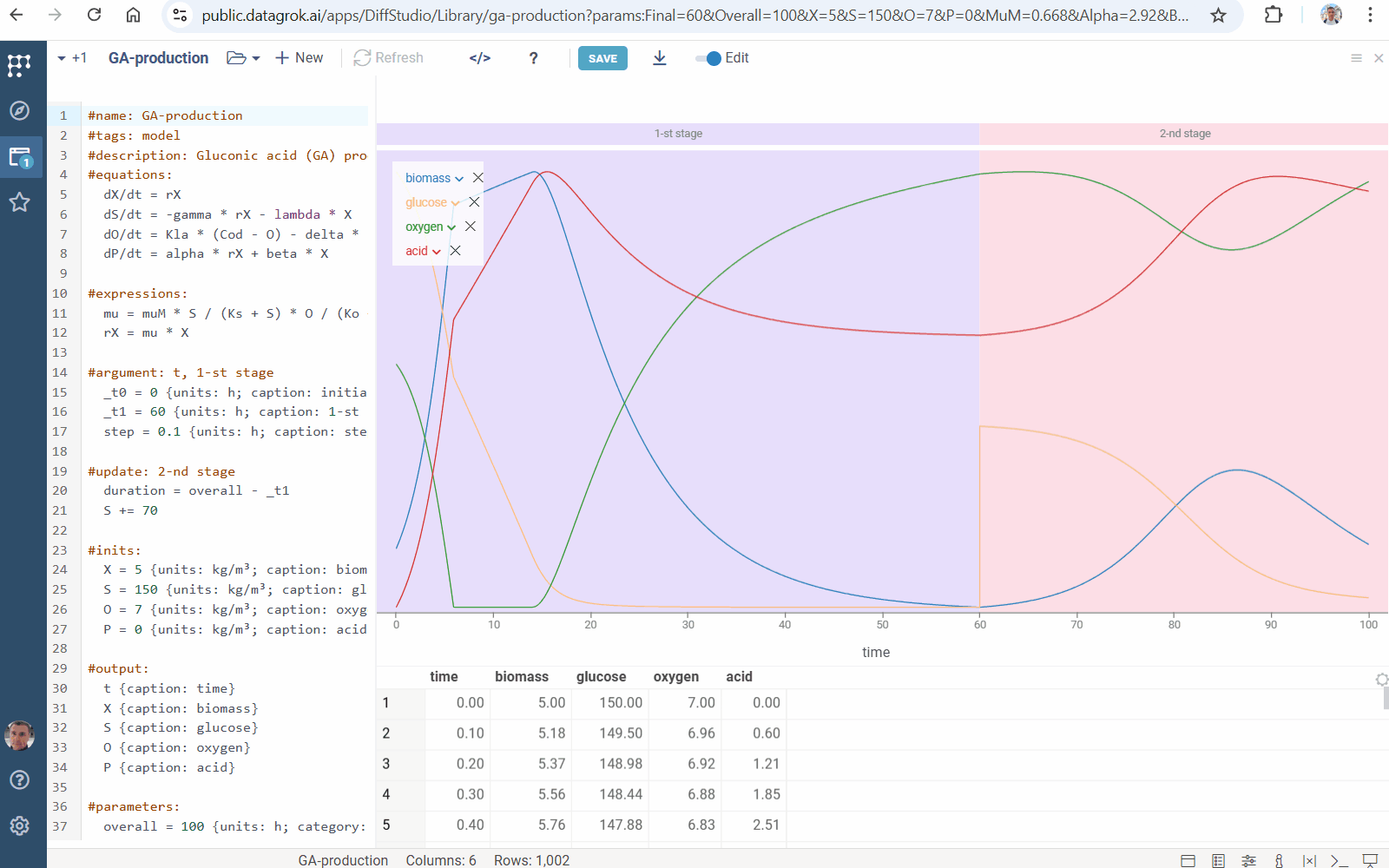1389x868 pixels.
Task: Open the console icon in status bar
Action: point(1340,860)
